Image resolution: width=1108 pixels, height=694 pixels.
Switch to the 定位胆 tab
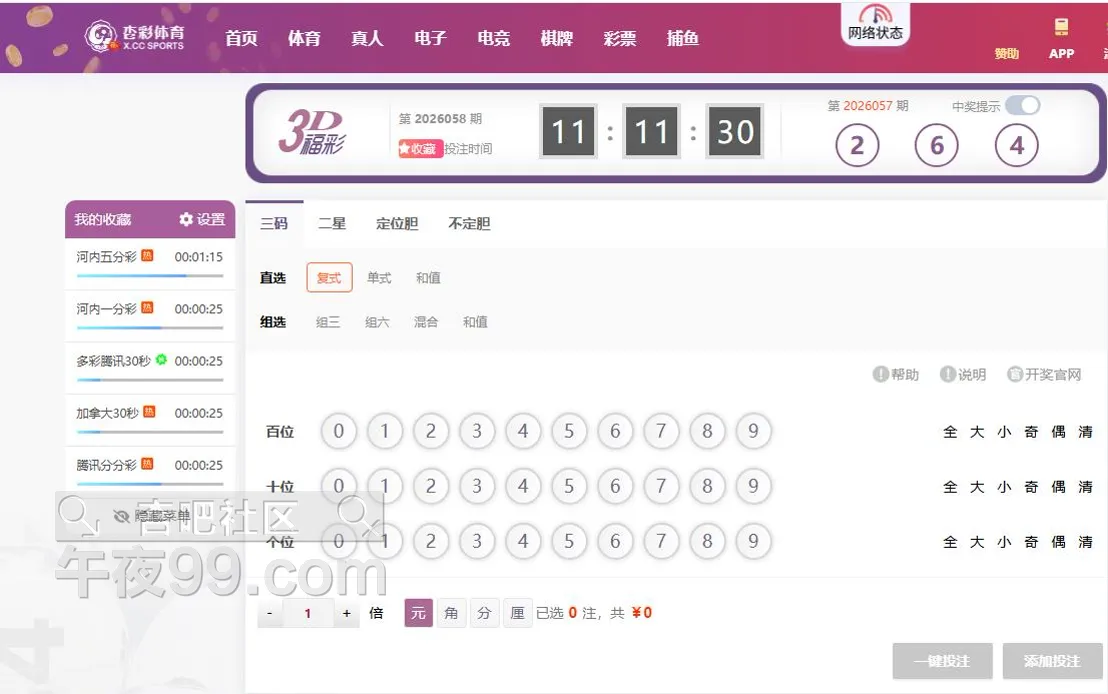point(397,223)
